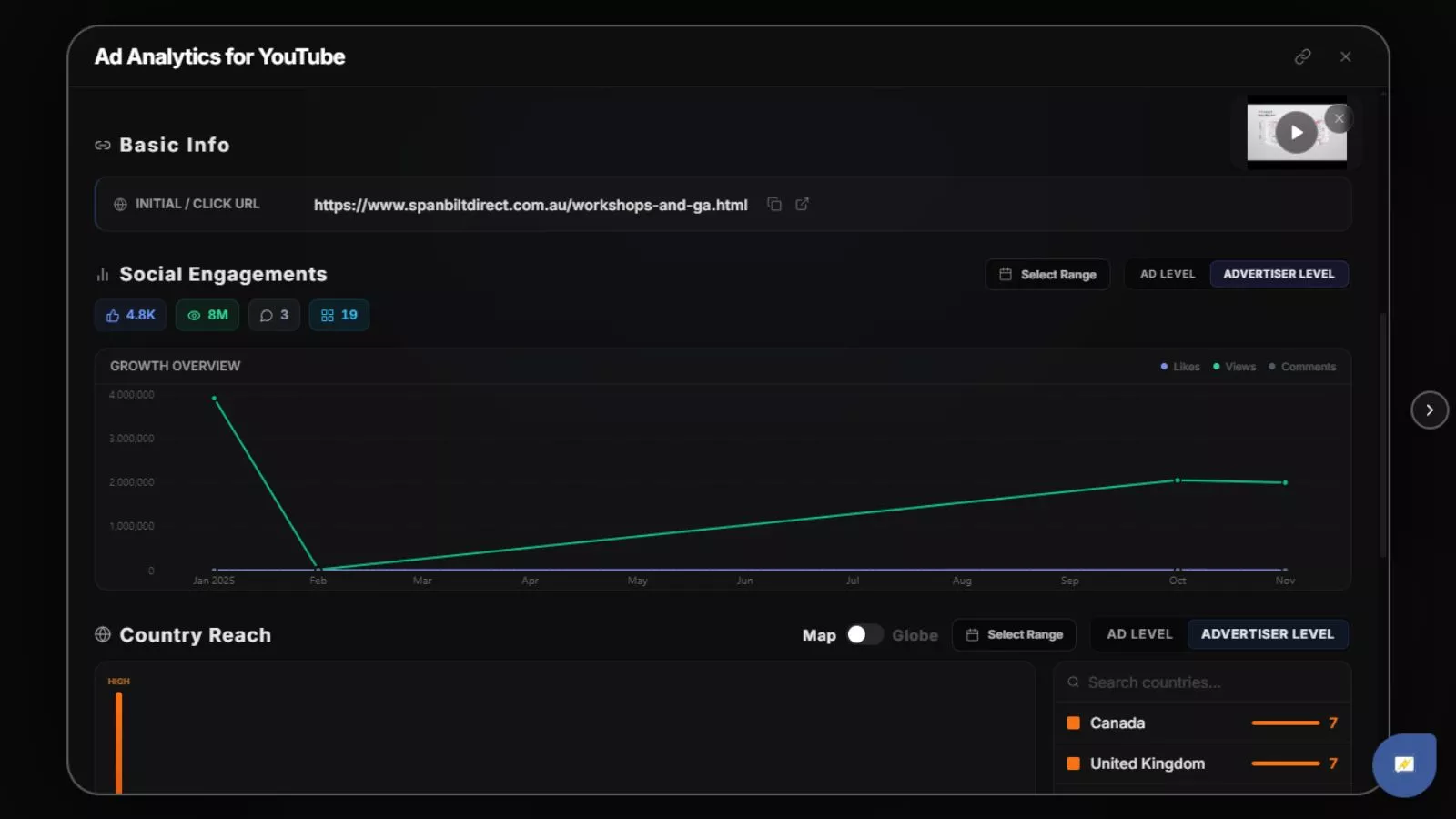Copy the initial click URL
Viewport: 1456px width, 819px height.
pyautogui.click(x=774, y=204)
